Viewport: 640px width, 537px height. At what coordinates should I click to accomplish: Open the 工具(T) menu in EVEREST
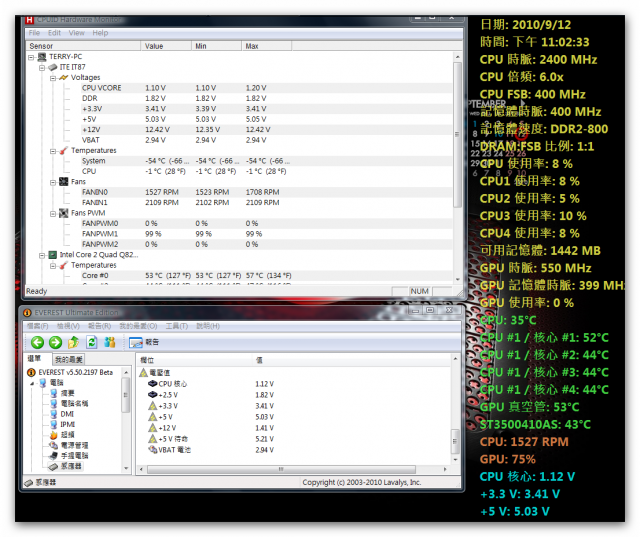click(x=177, y=326)
